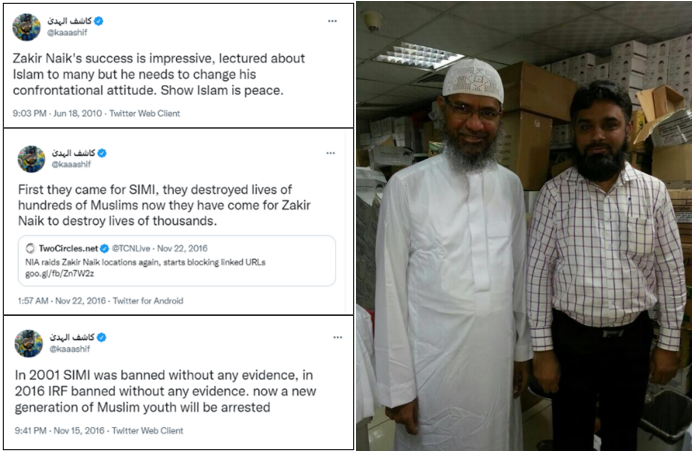This screenshot has width=692, height=451.
Task: Open the photo of two men
Action: [524, 226]
